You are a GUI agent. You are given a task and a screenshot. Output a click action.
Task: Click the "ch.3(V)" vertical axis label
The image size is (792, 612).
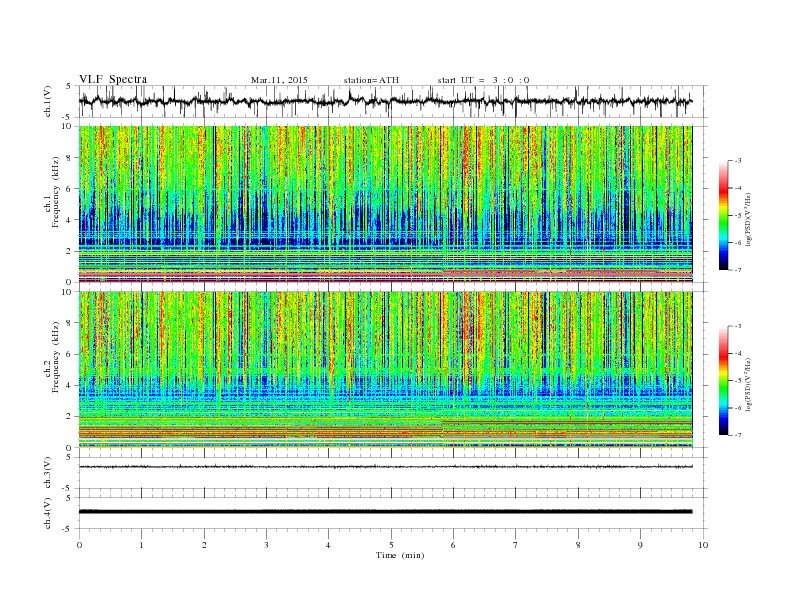pyautogui.click(x=48, y=473)
